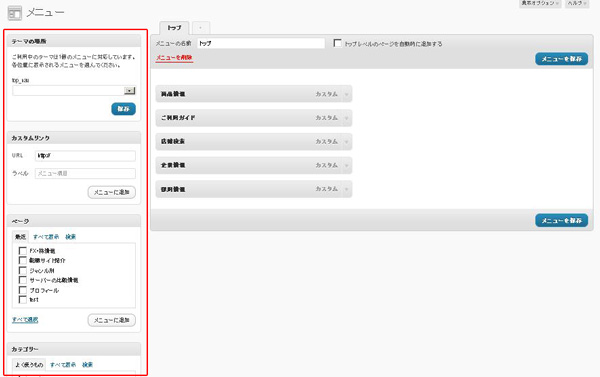Click メニューを保存 button in menu header
The height and width of the screenshot is (377, 600).
pos(561,59)
